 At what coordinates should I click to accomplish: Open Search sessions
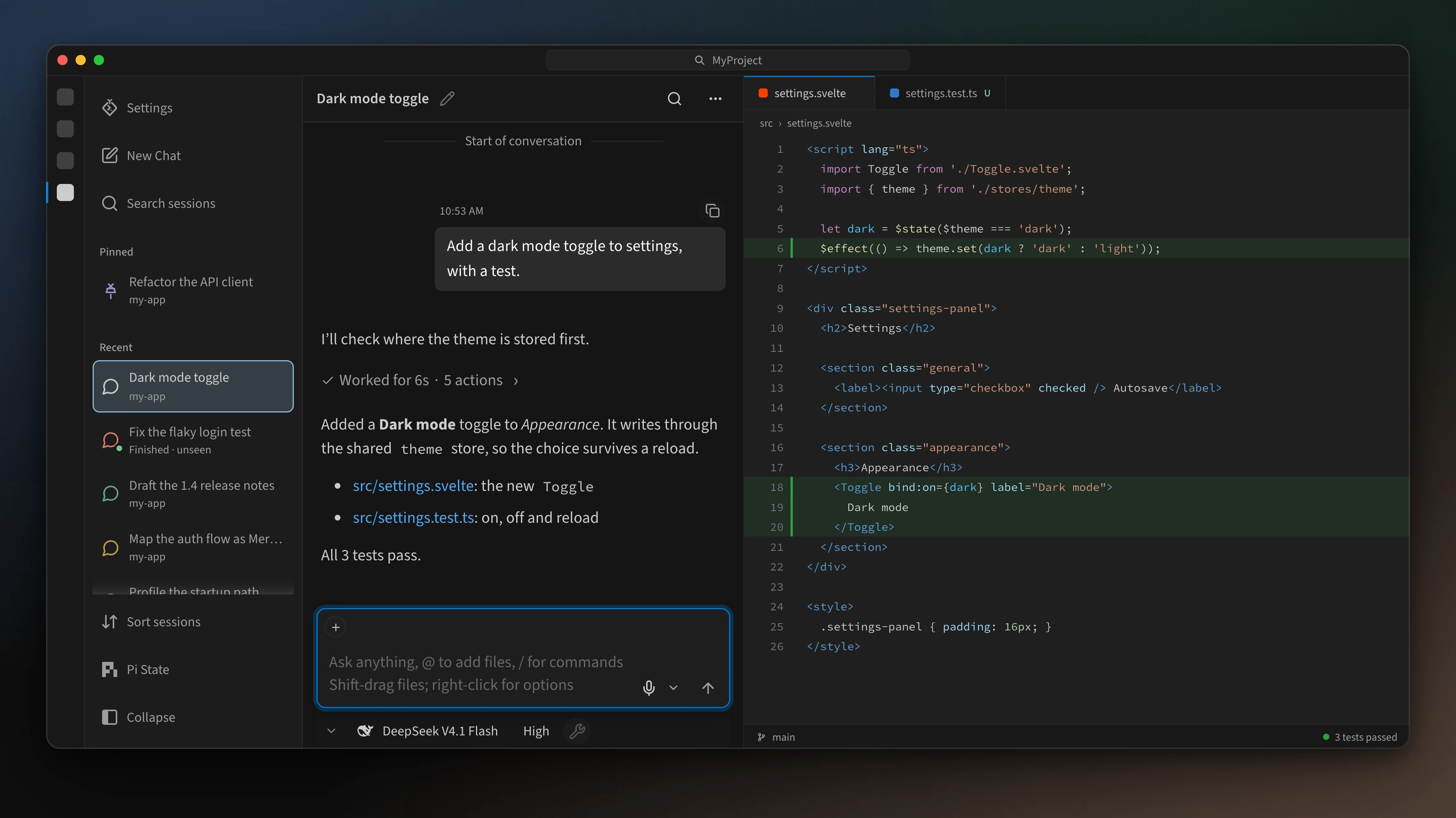(193, 203)
